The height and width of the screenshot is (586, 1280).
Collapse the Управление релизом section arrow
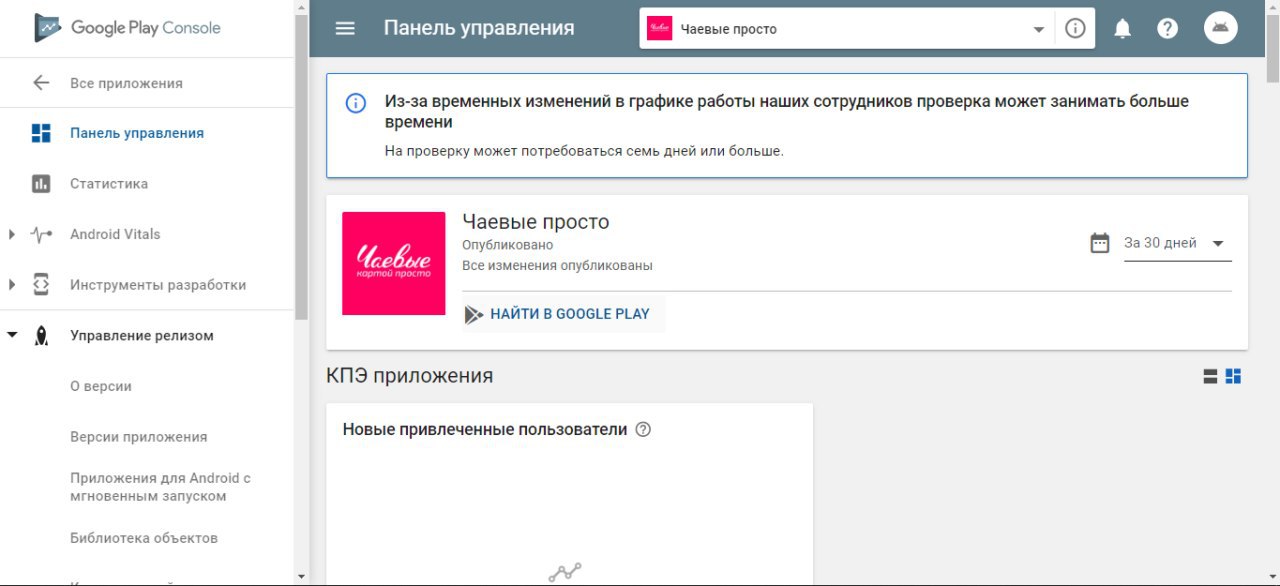click(12, 336)
